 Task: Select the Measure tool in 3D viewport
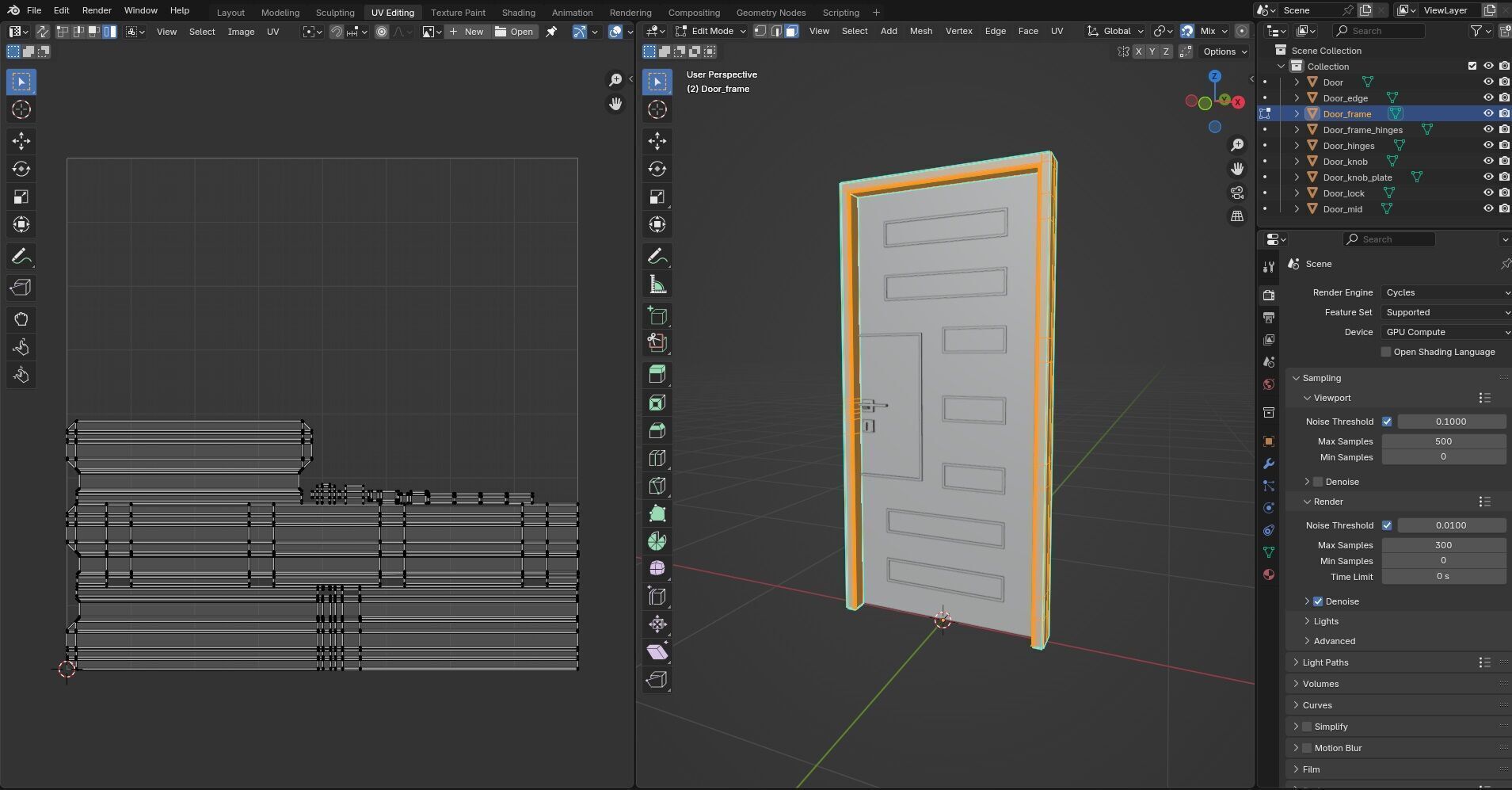[x=657, y=284]
